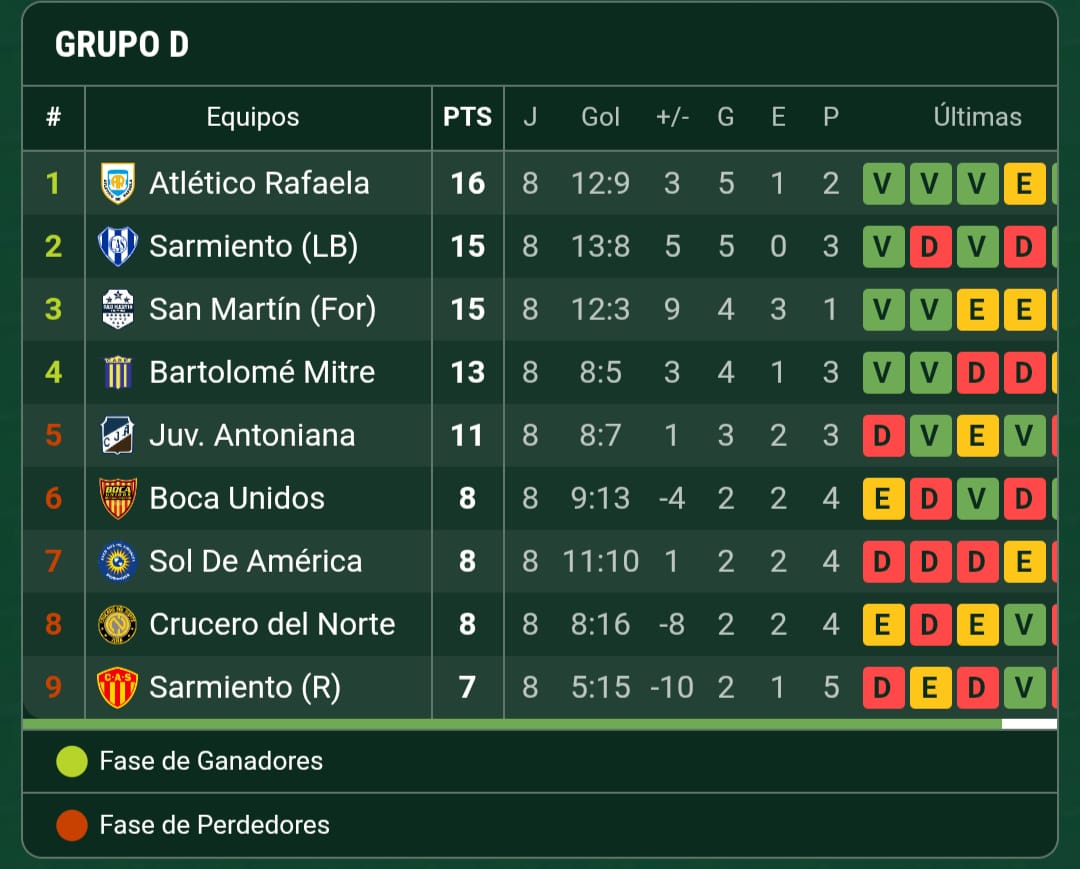The image size is (1080, 869).
Task: Sort table by PTS column header
Action: [467, 117]
